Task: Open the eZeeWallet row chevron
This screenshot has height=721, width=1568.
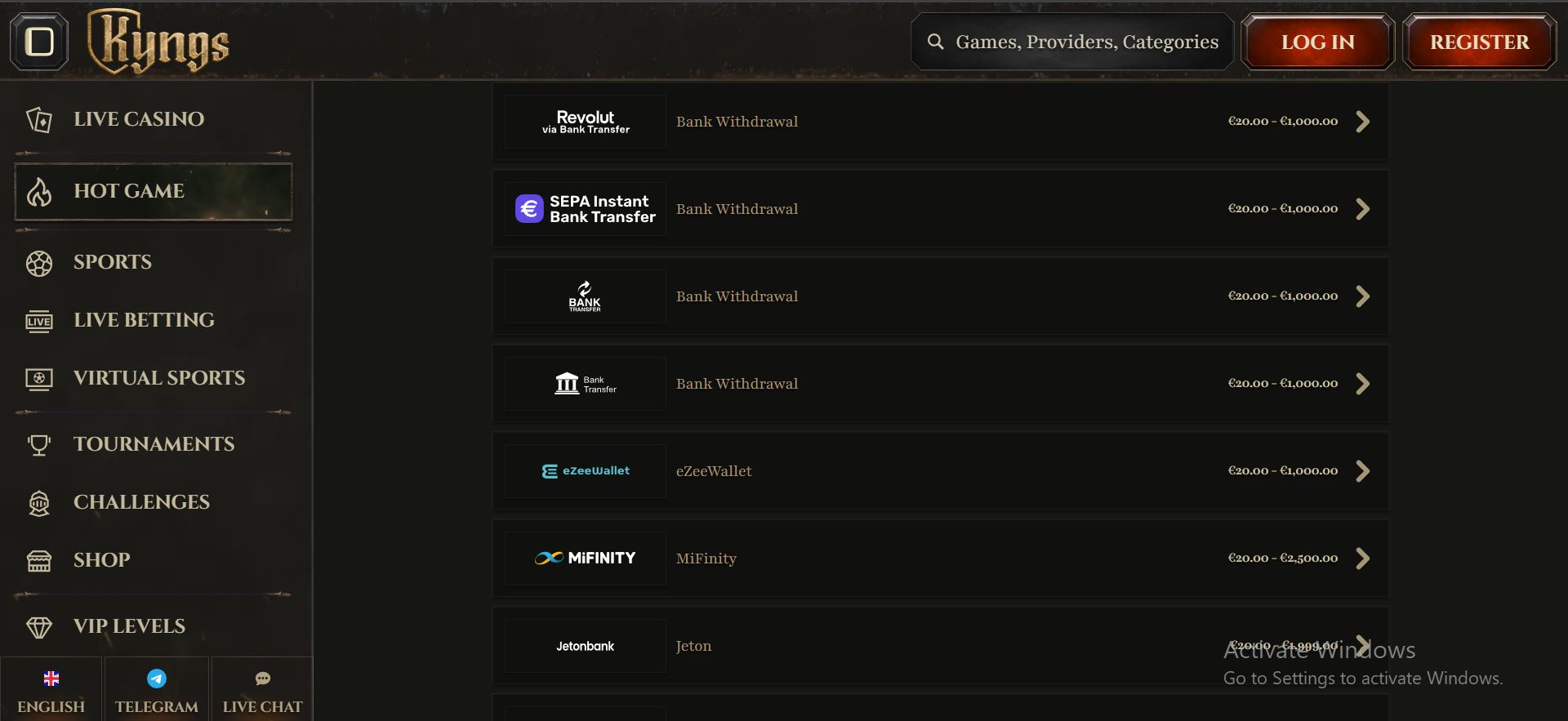Action: pyautogui.click(x=1362, y=471)
